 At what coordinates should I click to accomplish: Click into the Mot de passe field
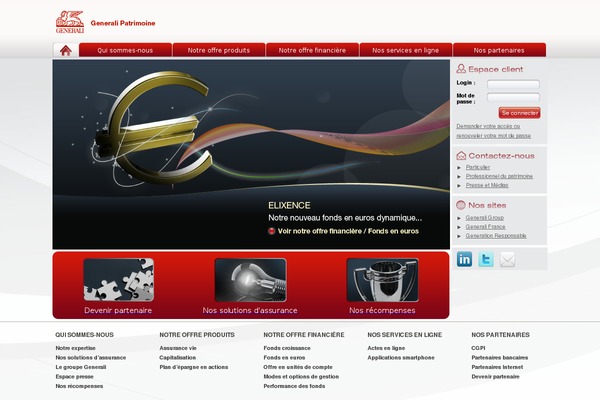tap(513, 97)
